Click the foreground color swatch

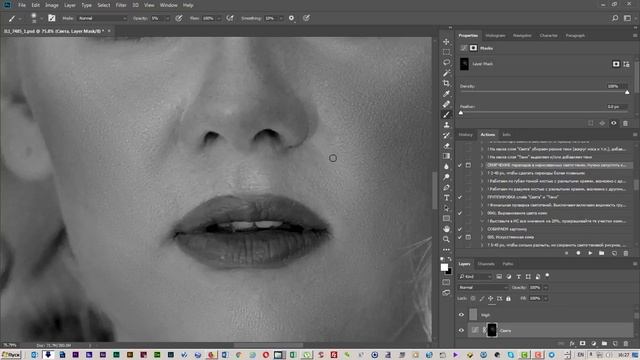click(444, 267)
